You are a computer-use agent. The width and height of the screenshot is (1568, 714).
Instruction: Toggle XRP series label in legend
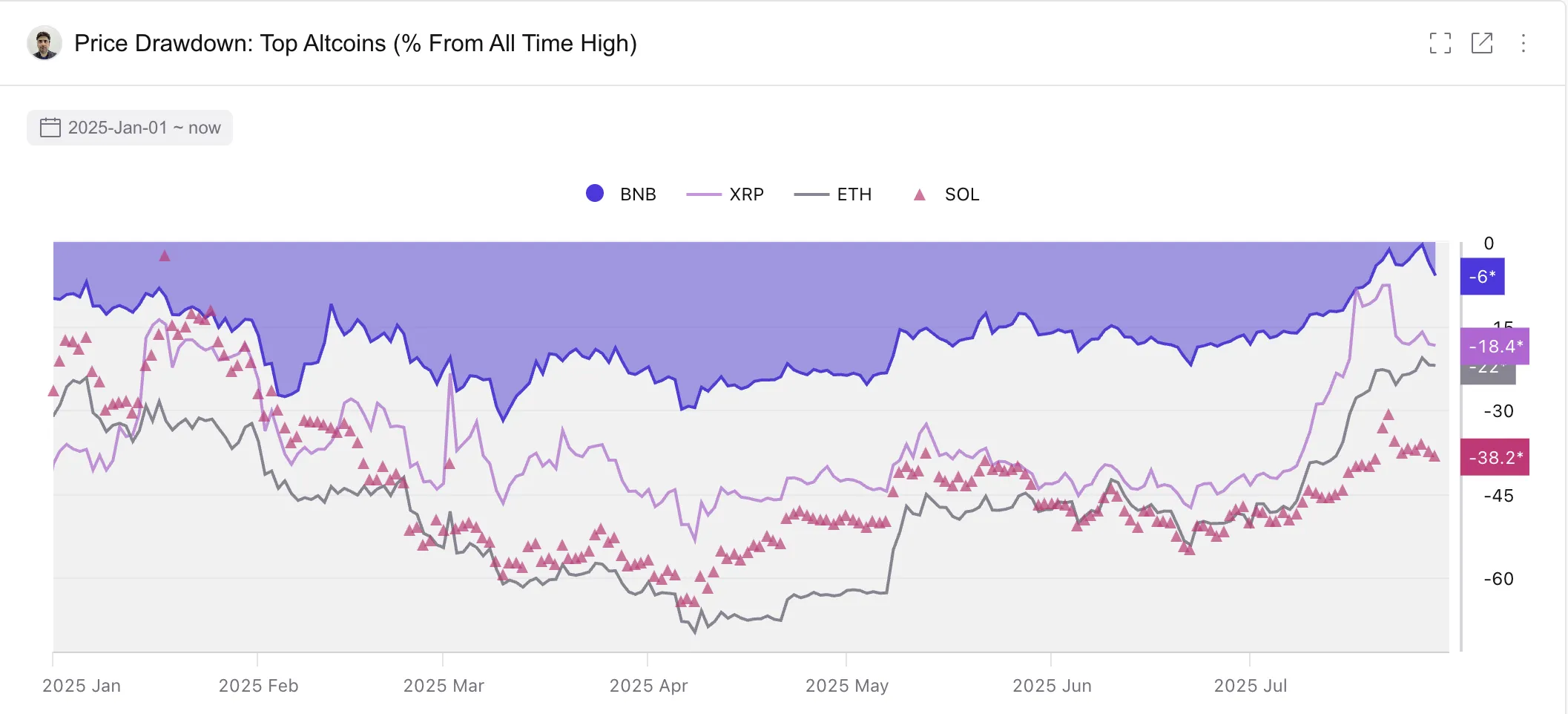[x=746, y=194]
